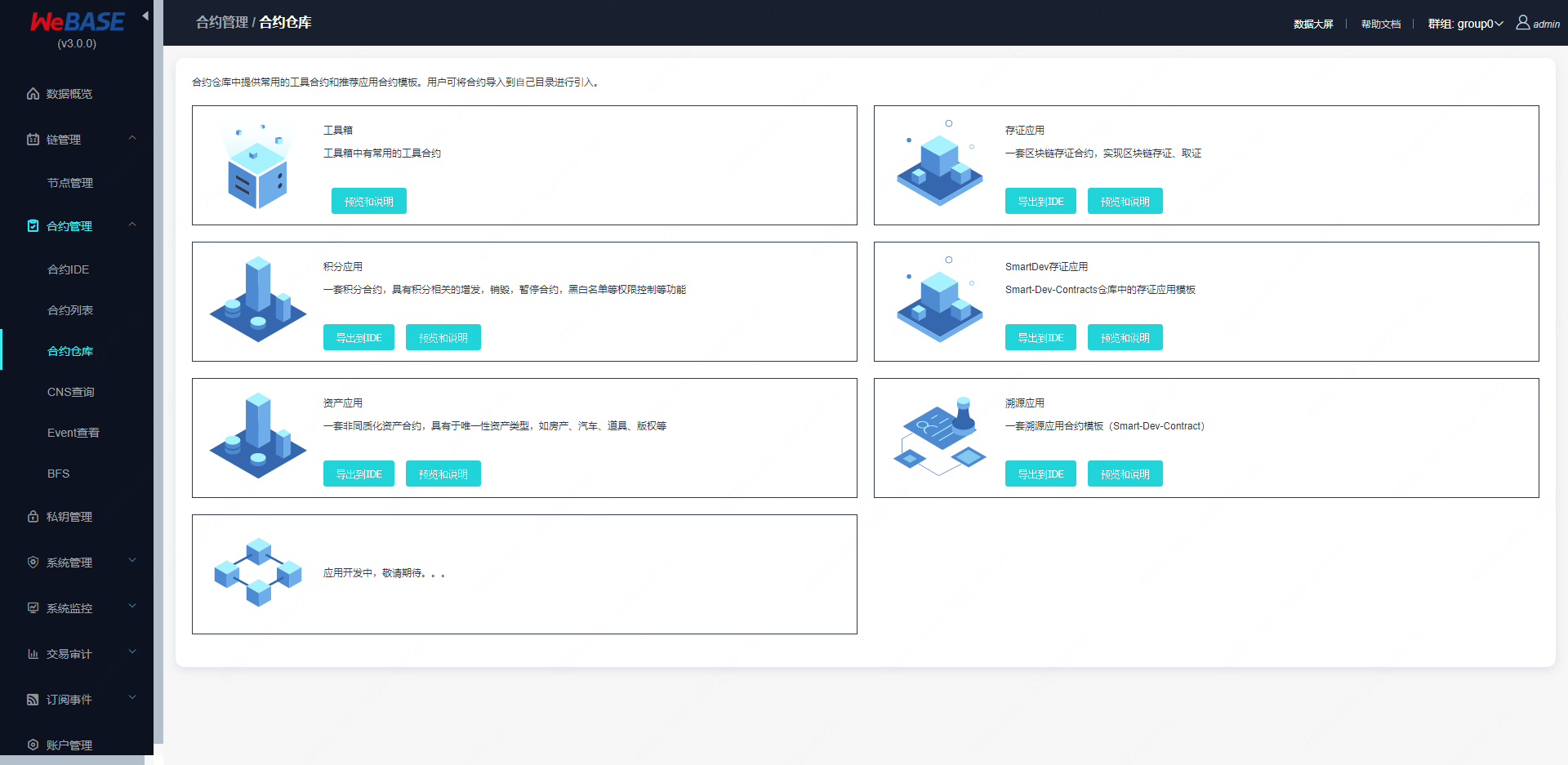Click the 资产应用 card illustration
This screenshot has width=1568, height=765.
[258, 435]
